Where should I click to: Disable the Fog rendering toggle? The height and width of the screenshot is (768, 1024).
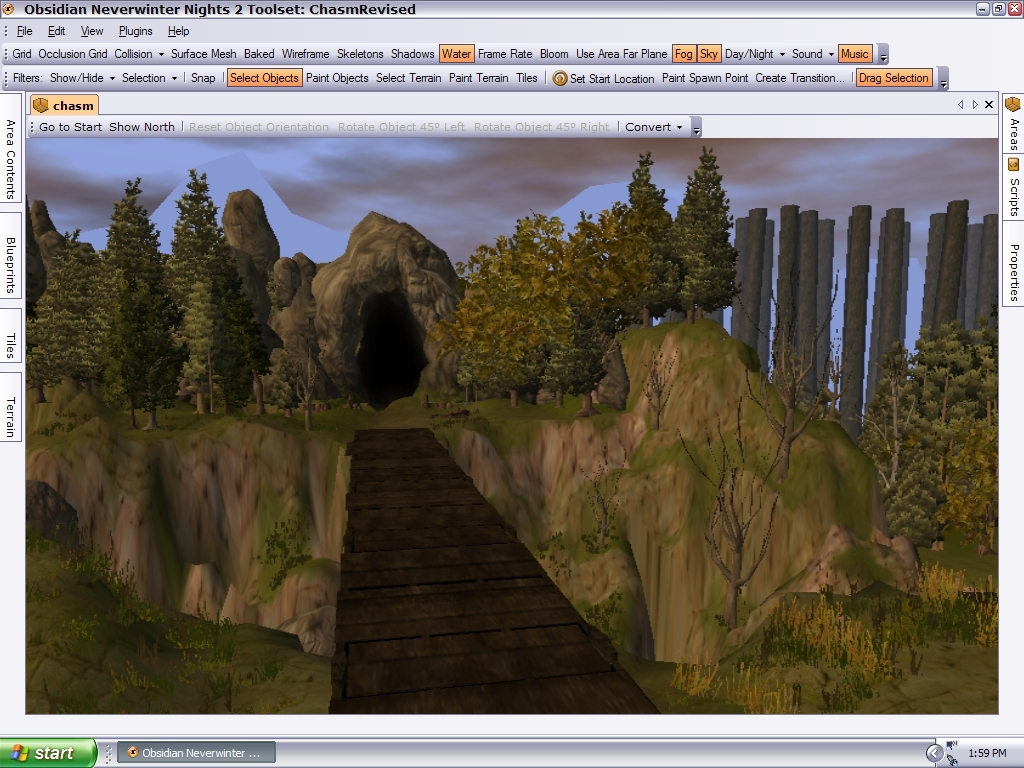683,54
